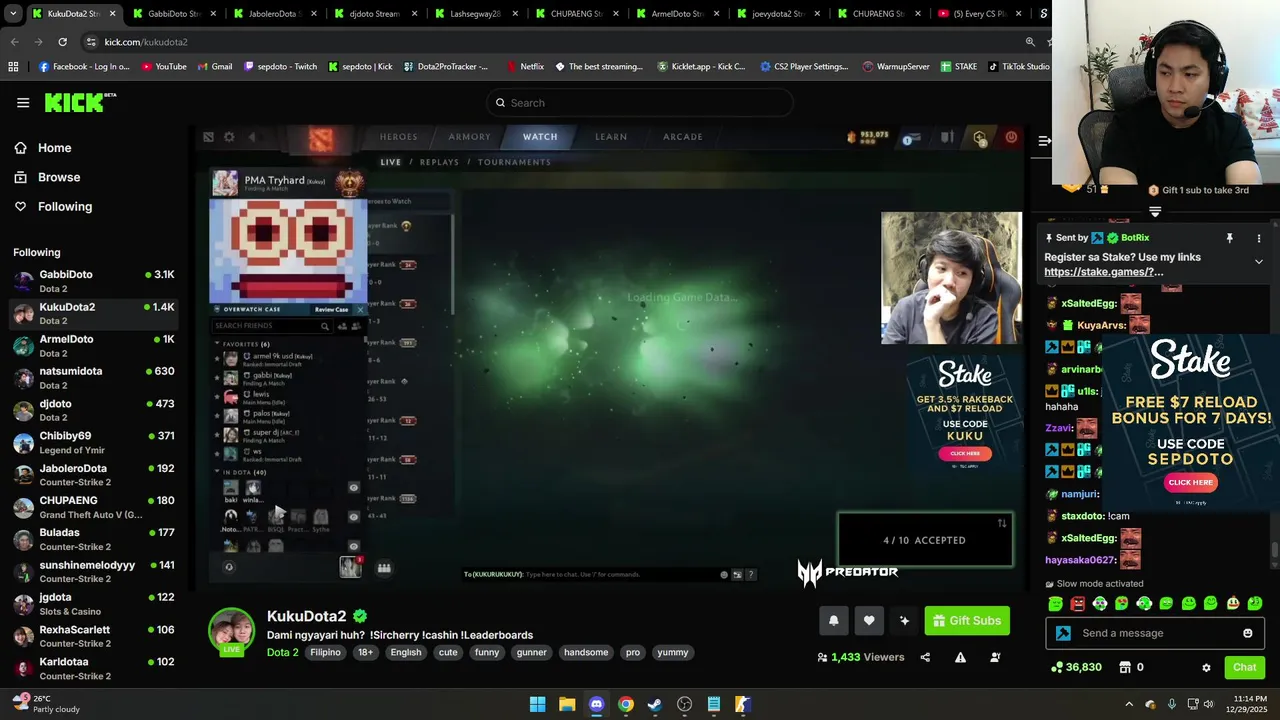Screen dimensions: 1280x720
Task: Open the stake.games link in the pinned message
Action: pyautogui.click(x=1104, y=272)
